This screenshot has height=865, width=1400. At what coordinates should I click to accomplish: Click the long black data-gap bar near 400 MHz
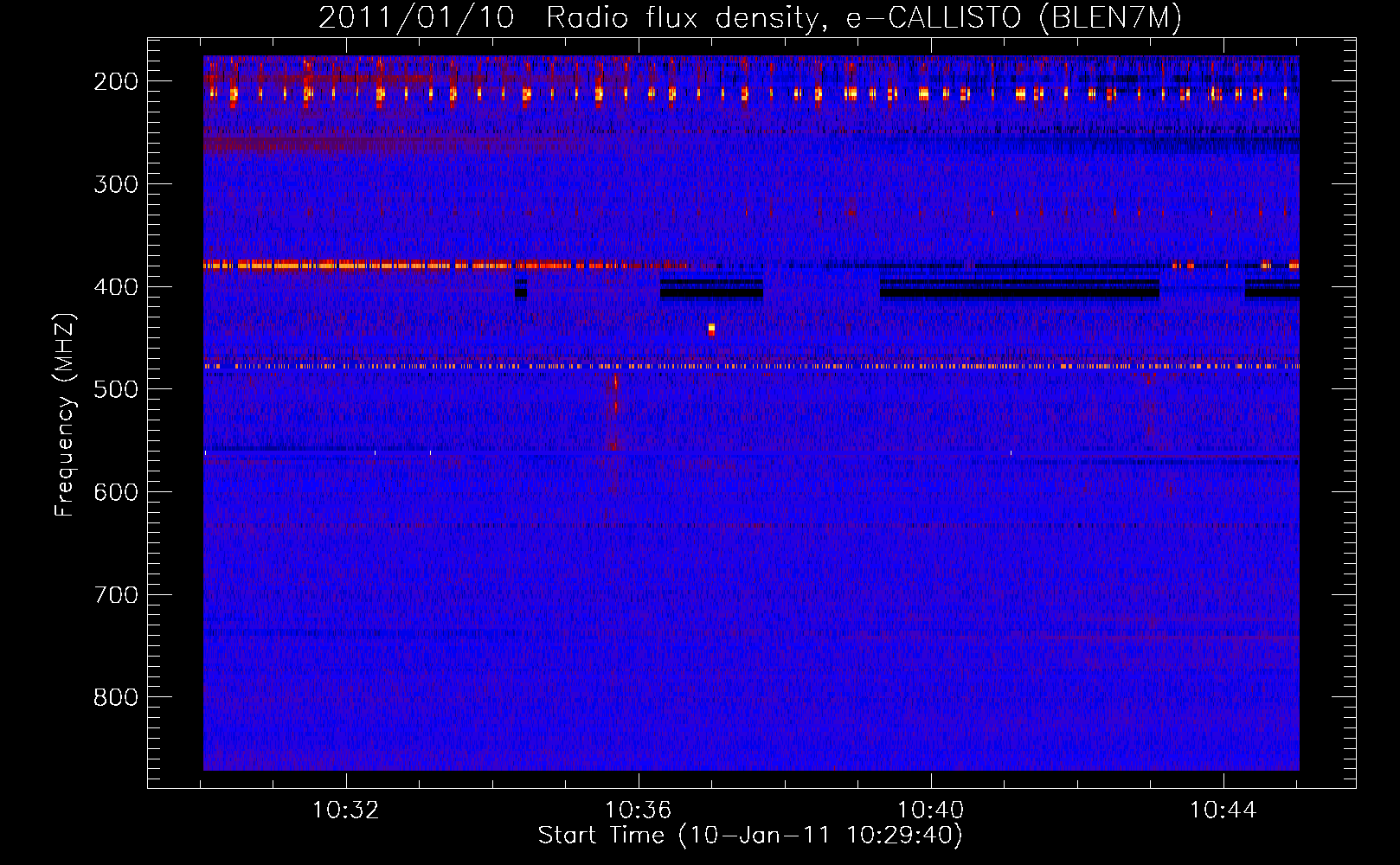pos(1019,289)
